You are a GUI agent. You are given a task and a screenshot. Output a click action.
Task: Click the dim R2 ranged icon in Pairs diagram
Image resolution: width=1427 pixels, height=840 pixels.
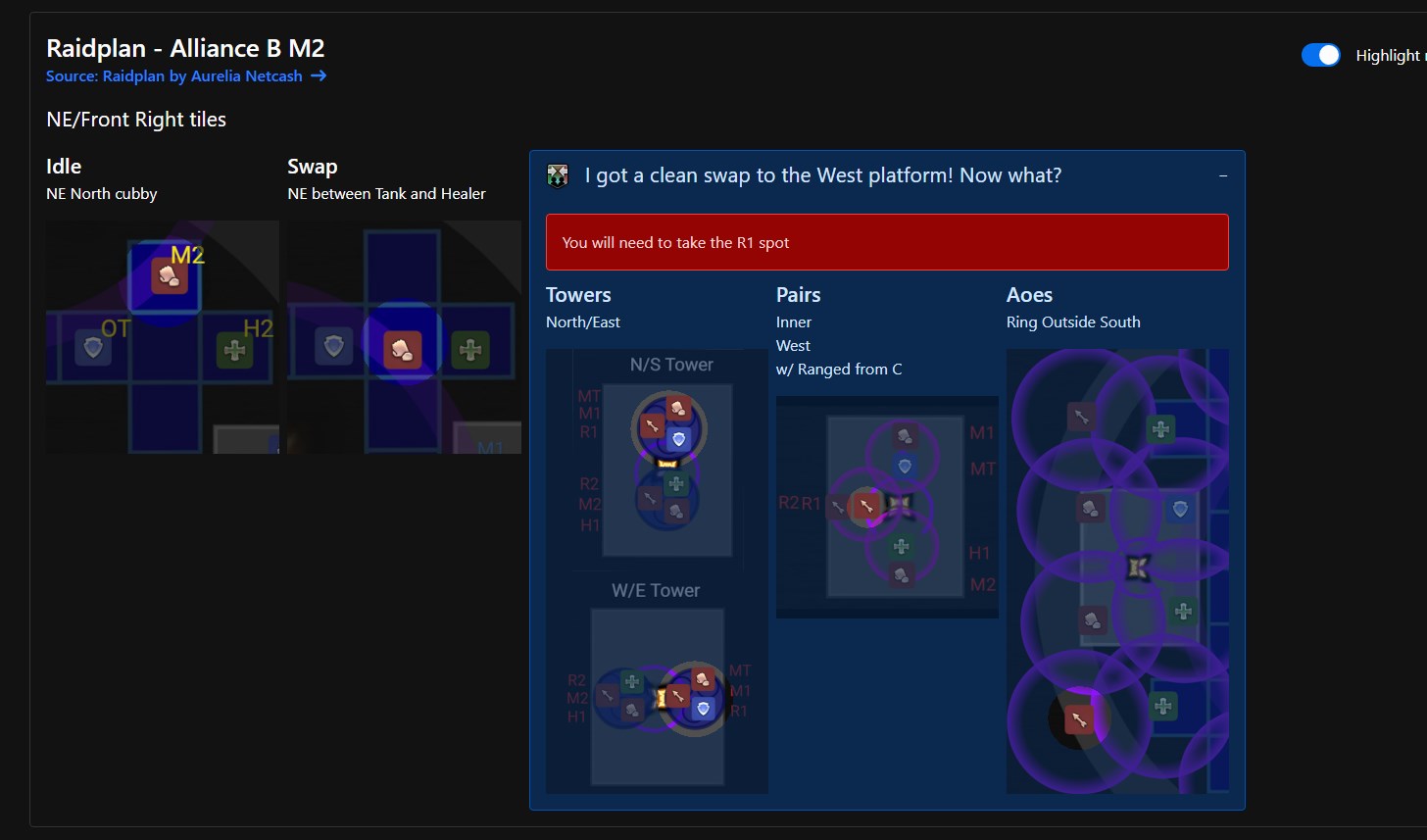(838, 507)
